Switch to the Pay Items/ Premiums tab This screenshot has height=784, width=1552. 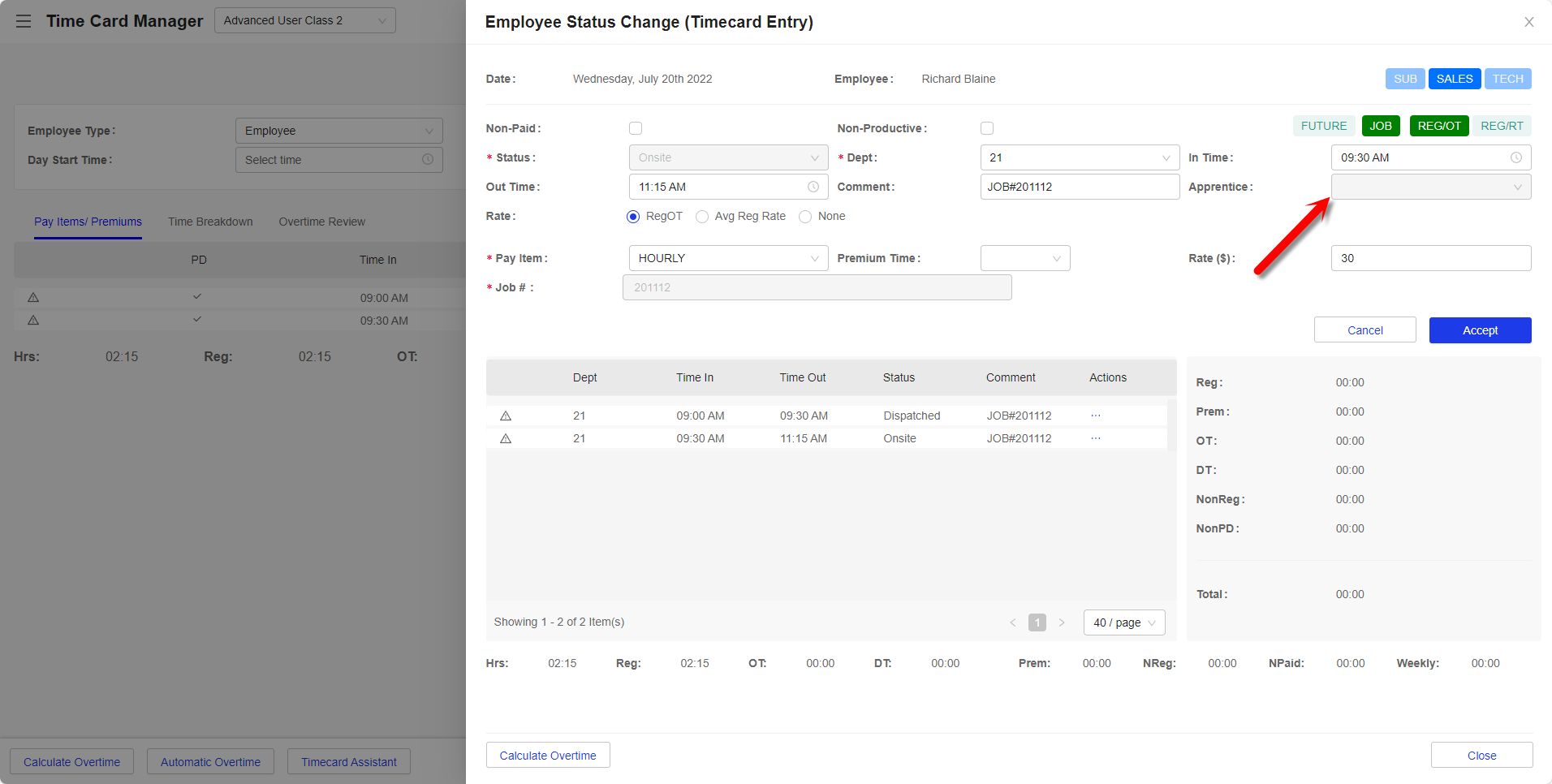tap(88, 222)
